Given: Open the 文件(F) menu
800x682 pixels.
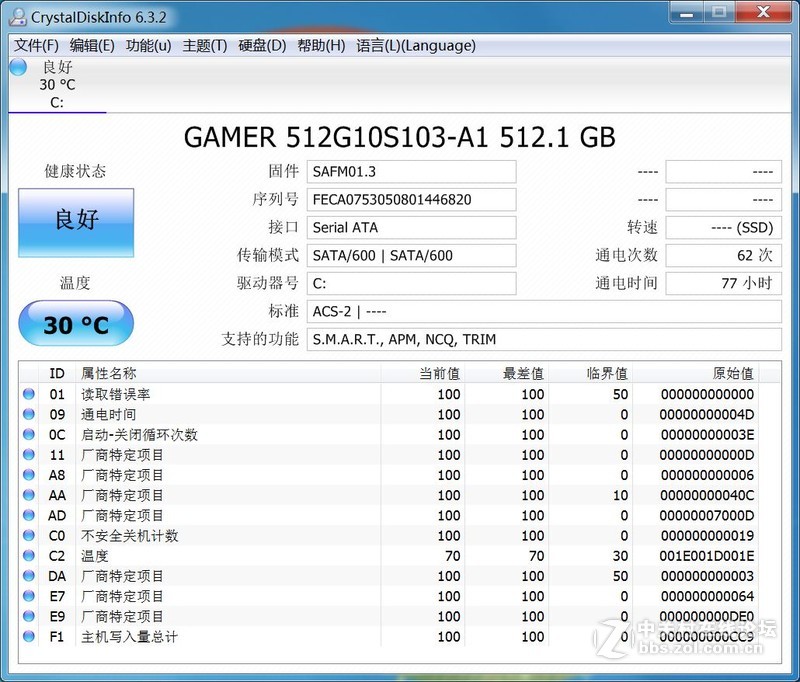Looking at the screenshot, I should pos(35,45).
